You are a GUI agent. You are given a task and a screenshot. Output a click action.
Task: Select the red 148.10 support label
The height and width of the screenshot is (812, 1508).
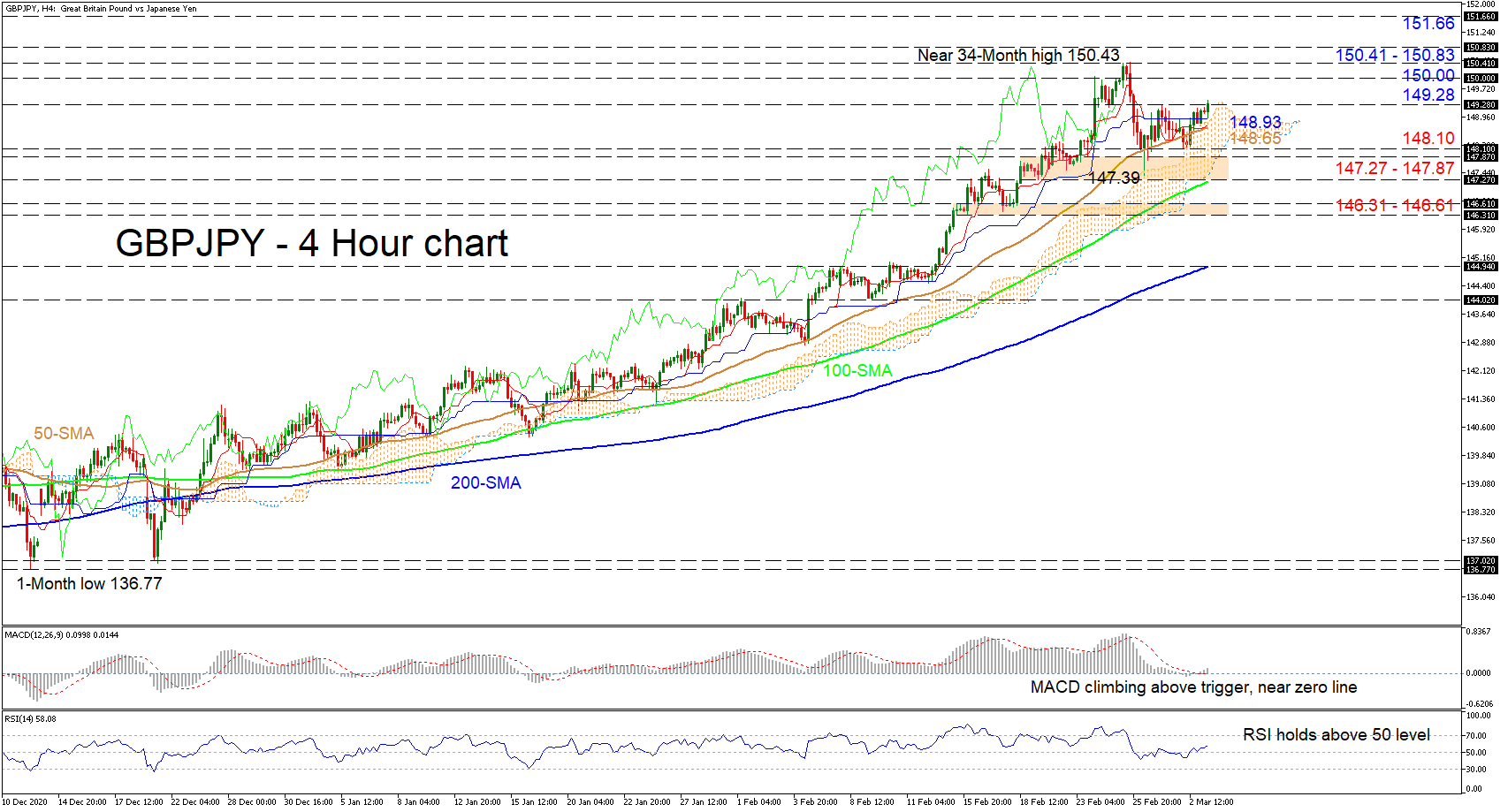coord(1428,138)
